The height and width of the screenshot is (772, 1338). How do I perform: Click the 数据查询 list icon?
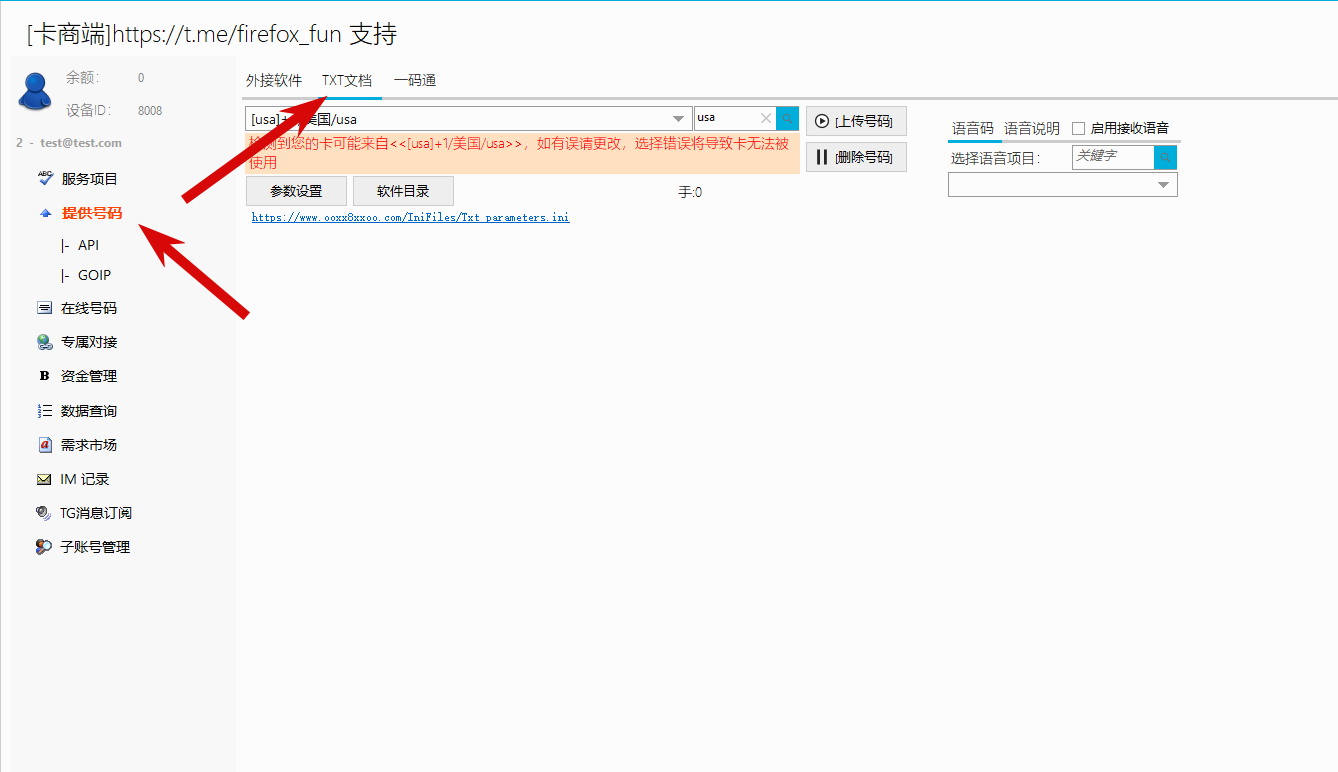point(44,411)
